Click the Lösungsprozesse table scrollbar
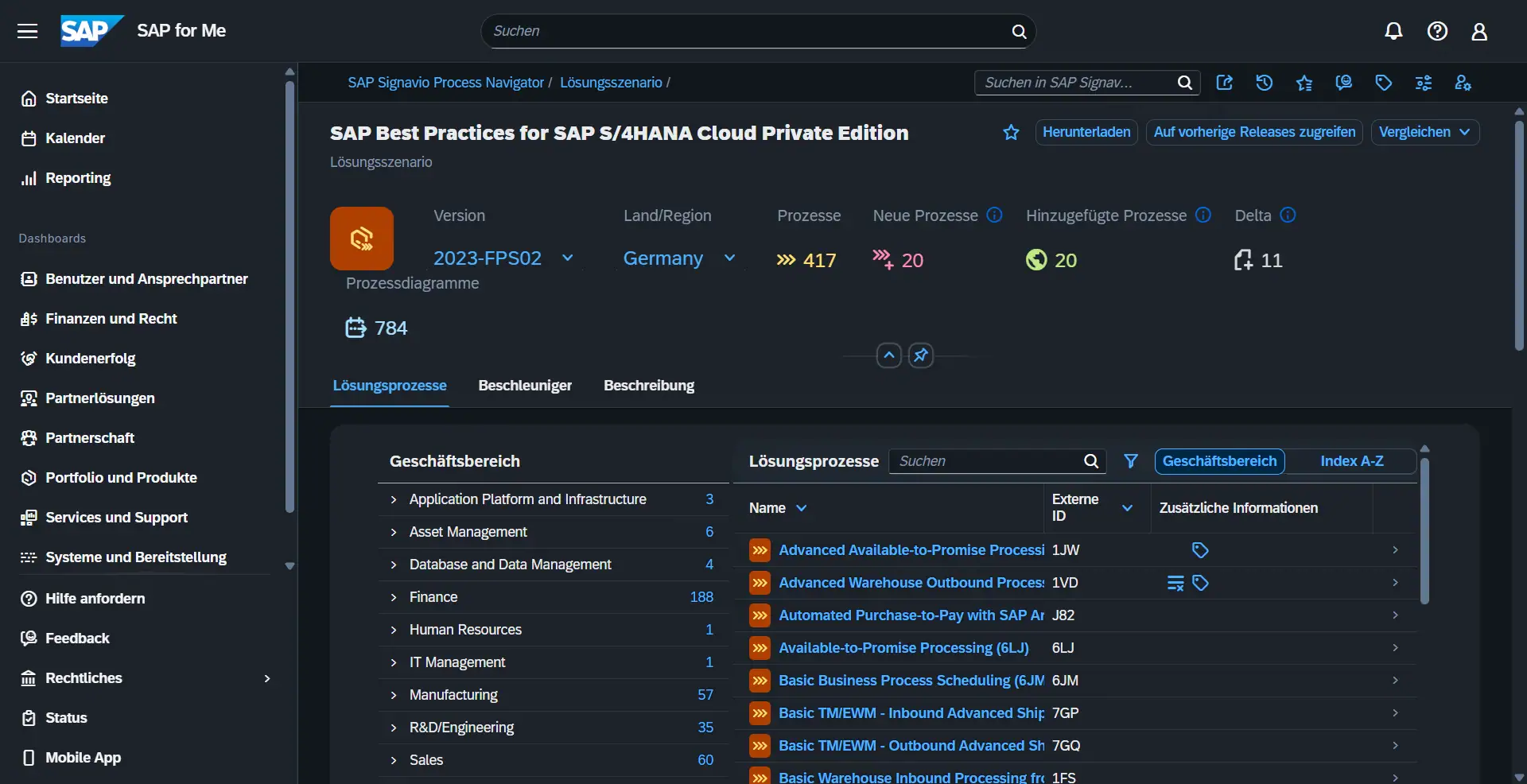 tap(1424, 531)
